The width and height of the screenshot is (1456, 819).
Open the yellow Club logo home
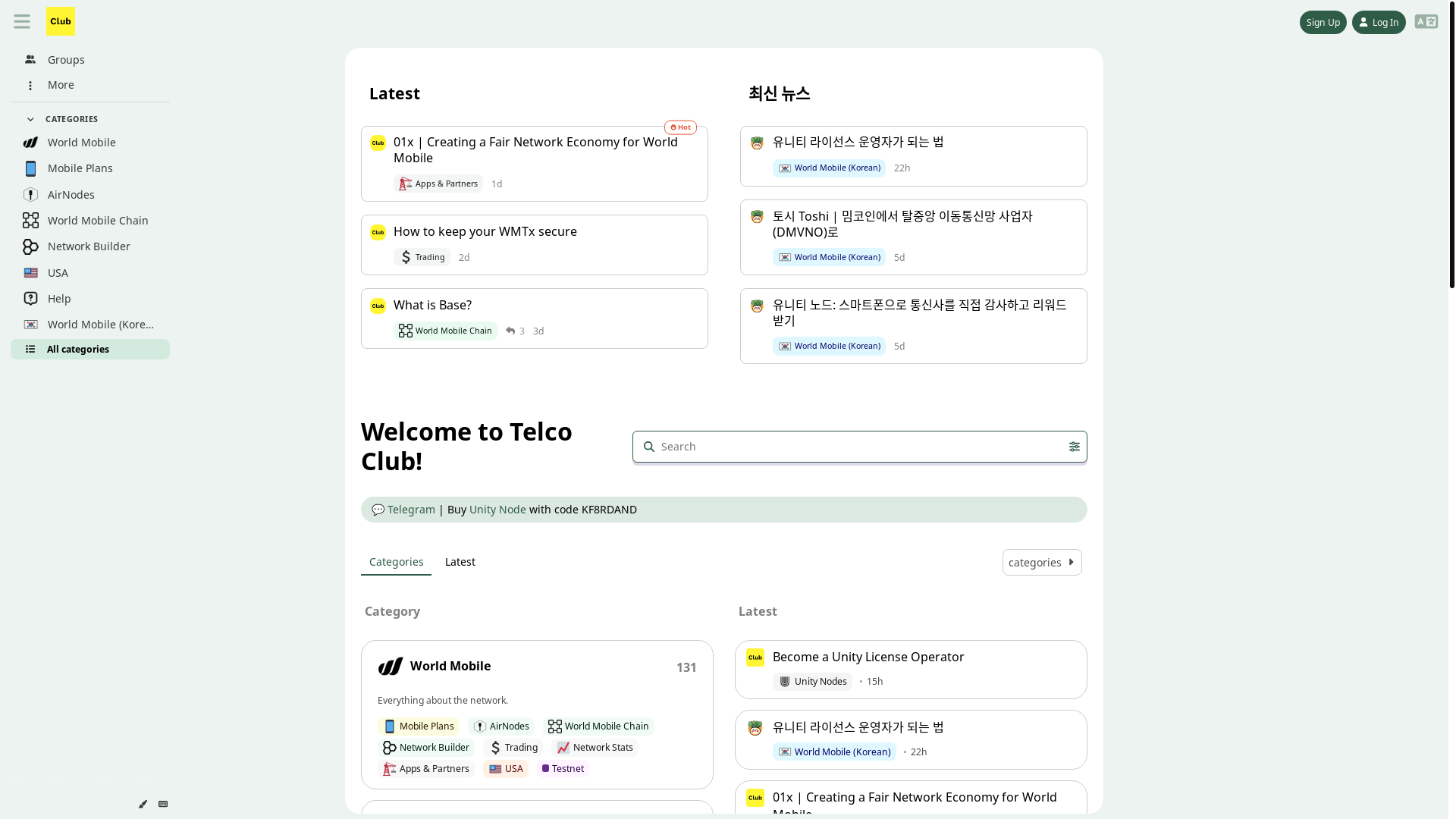61,21
